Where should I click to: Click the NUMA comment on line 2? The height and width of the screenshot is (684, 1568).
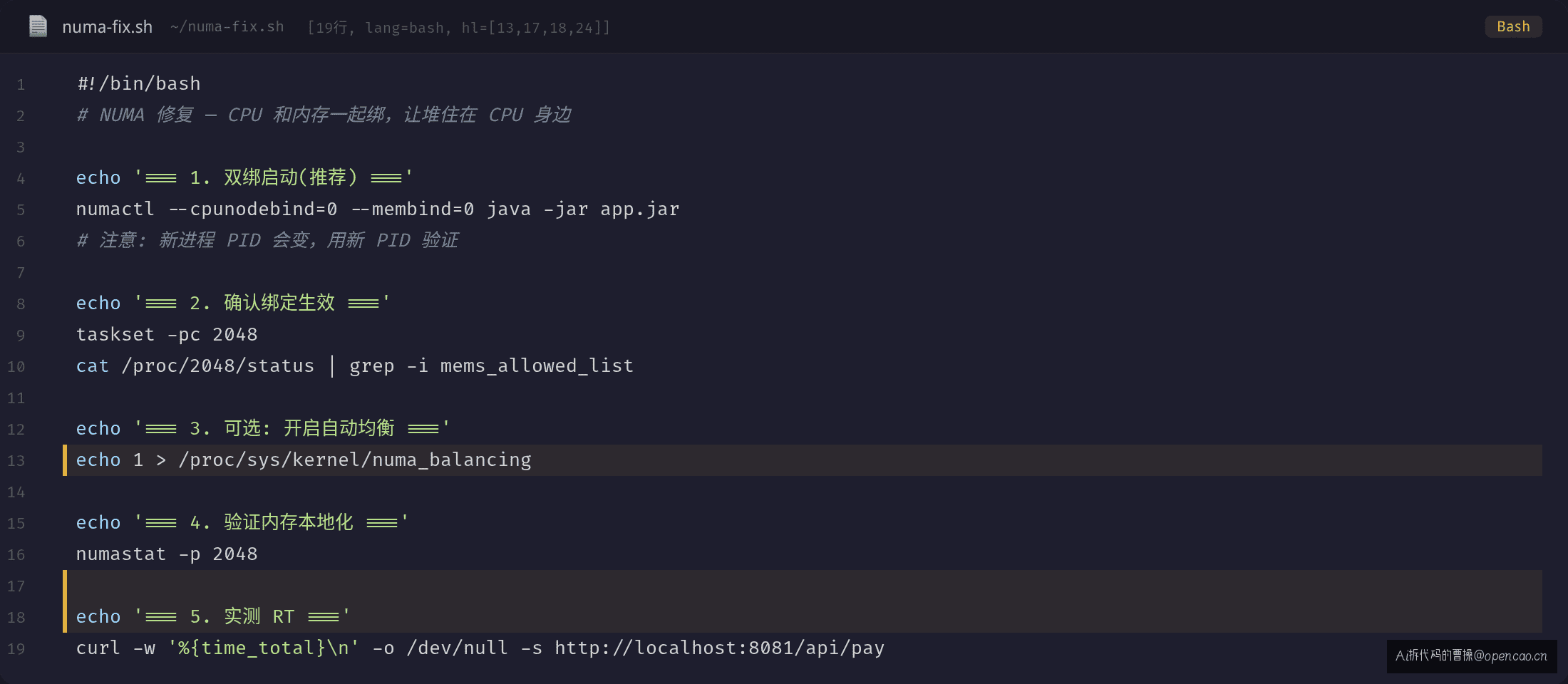[324, 115]
